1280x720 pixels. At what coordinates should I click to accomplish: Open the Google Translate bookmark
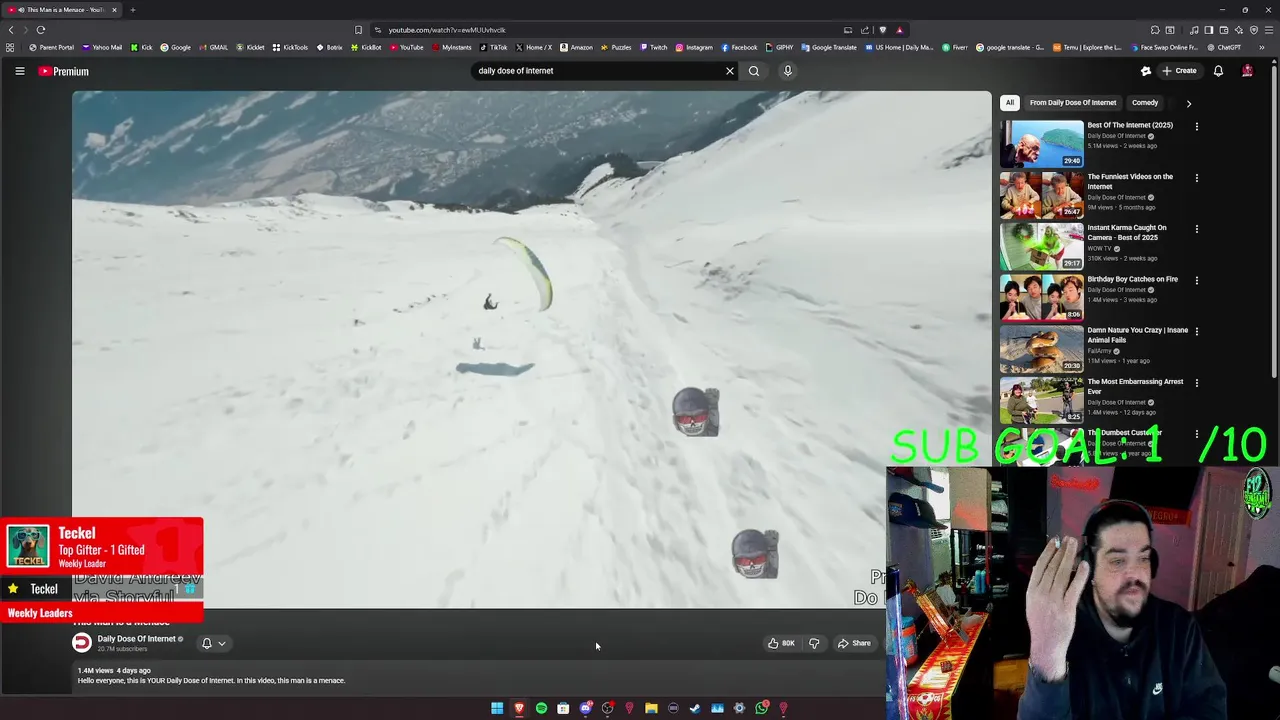pos(829,47)
